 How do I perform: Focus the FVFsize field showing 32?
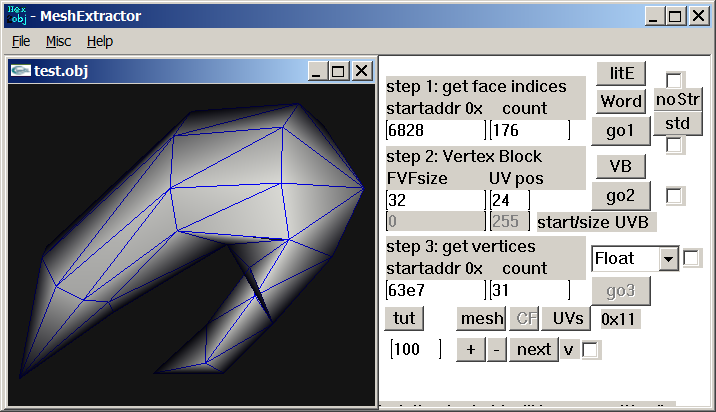tap(435, 200)
